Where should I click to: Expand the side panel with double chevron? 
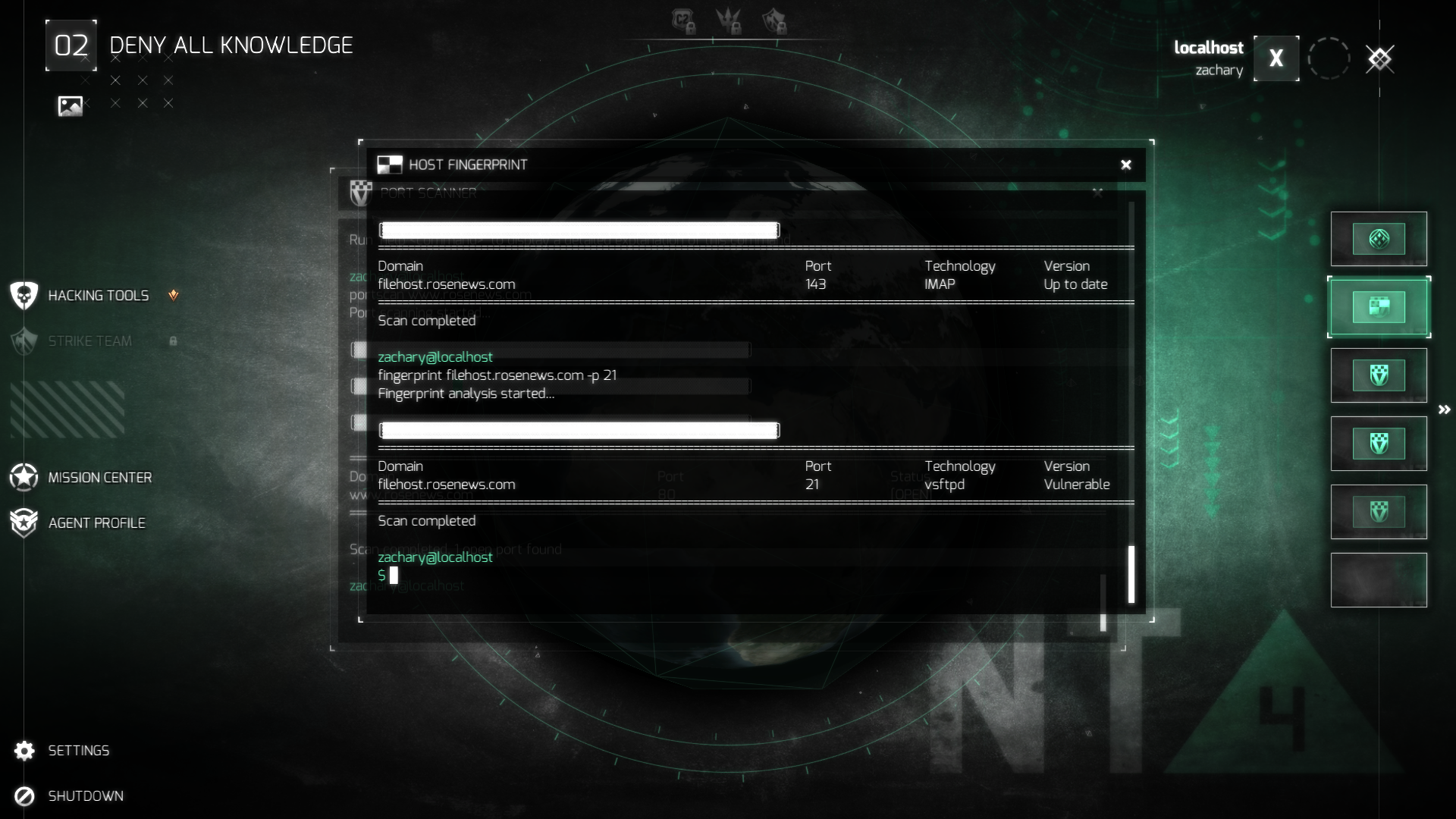1444,409
